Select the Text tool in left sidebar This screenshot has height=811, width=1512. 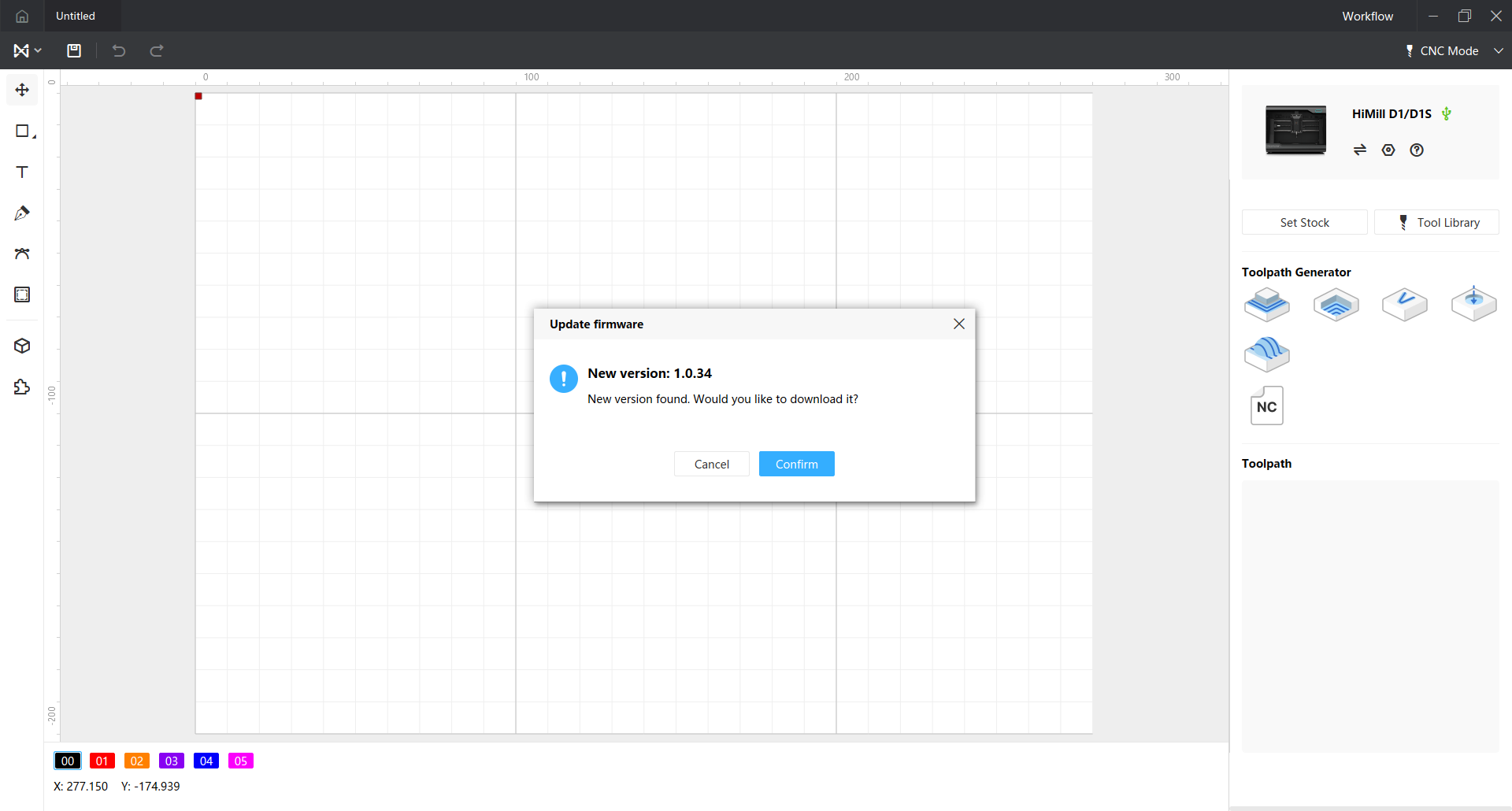tap(22, 172)
